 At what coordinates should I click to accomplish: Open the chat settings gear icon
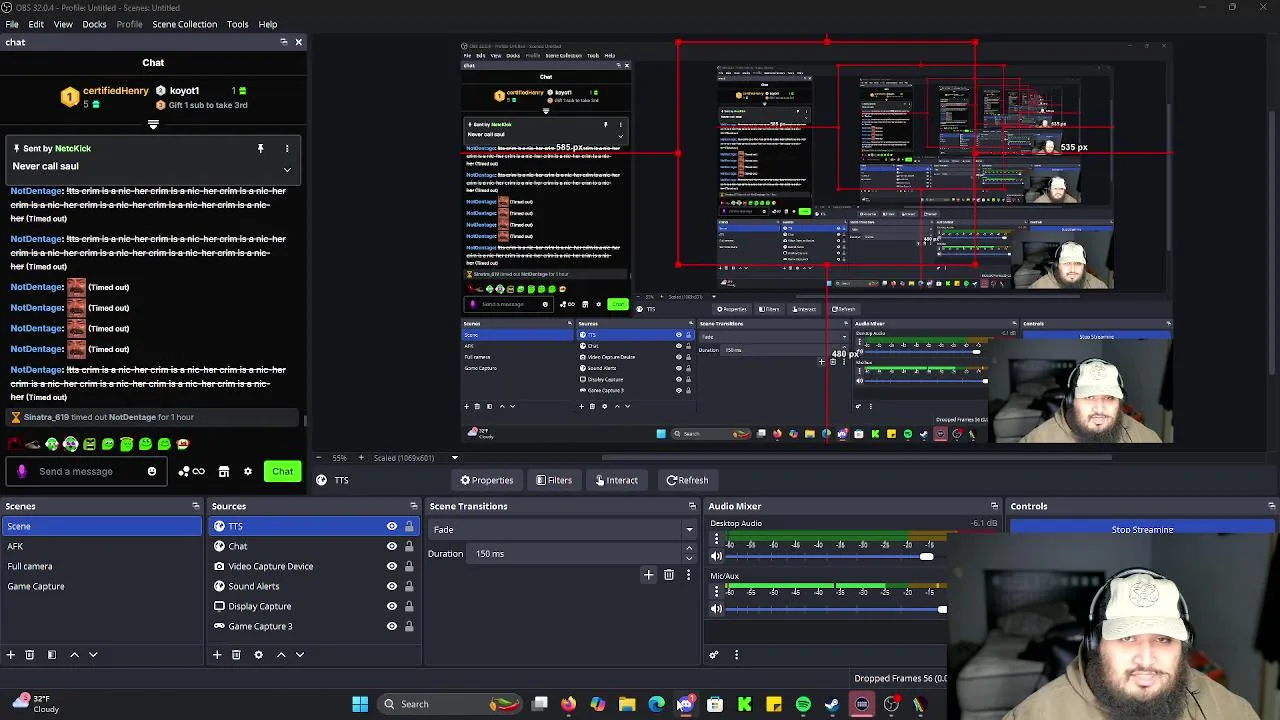pyautogui.click(x=248, y=471)
